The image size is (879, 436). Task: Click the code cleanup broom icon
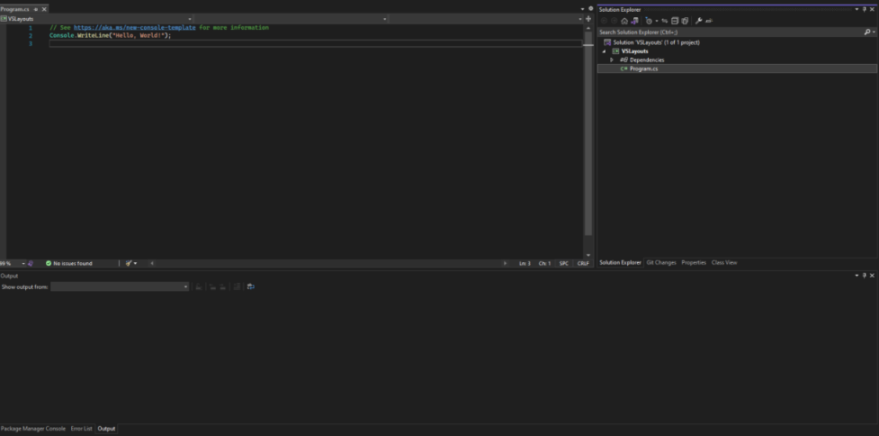click(x=129, y=263)
